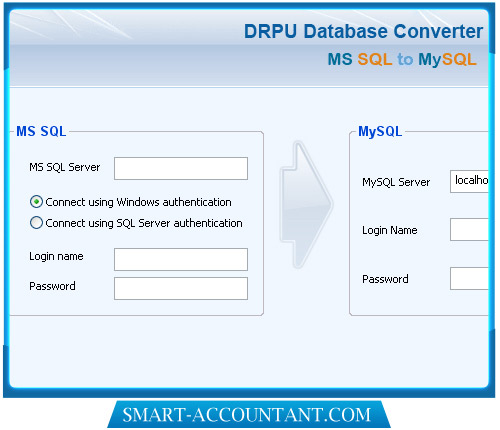500x430 pixels.
Task: Click the Password label in MySQL panel
Action: tap(385, 279)
